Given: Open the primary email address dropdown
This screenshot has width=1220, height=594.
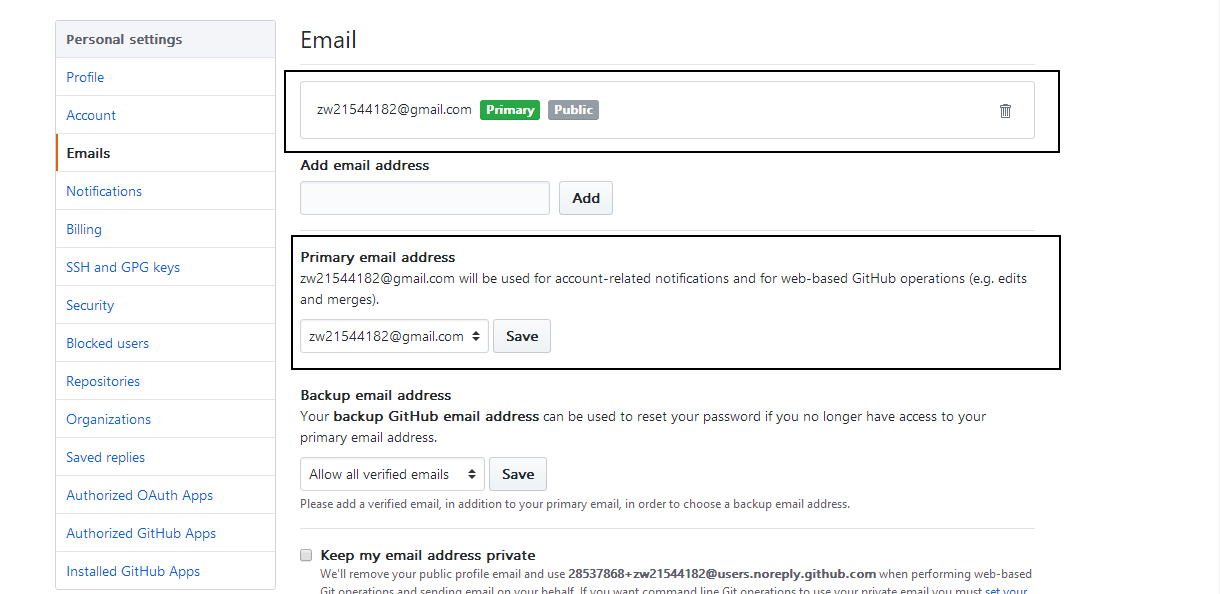Looking at the screenshot, I should click(394, 337).
